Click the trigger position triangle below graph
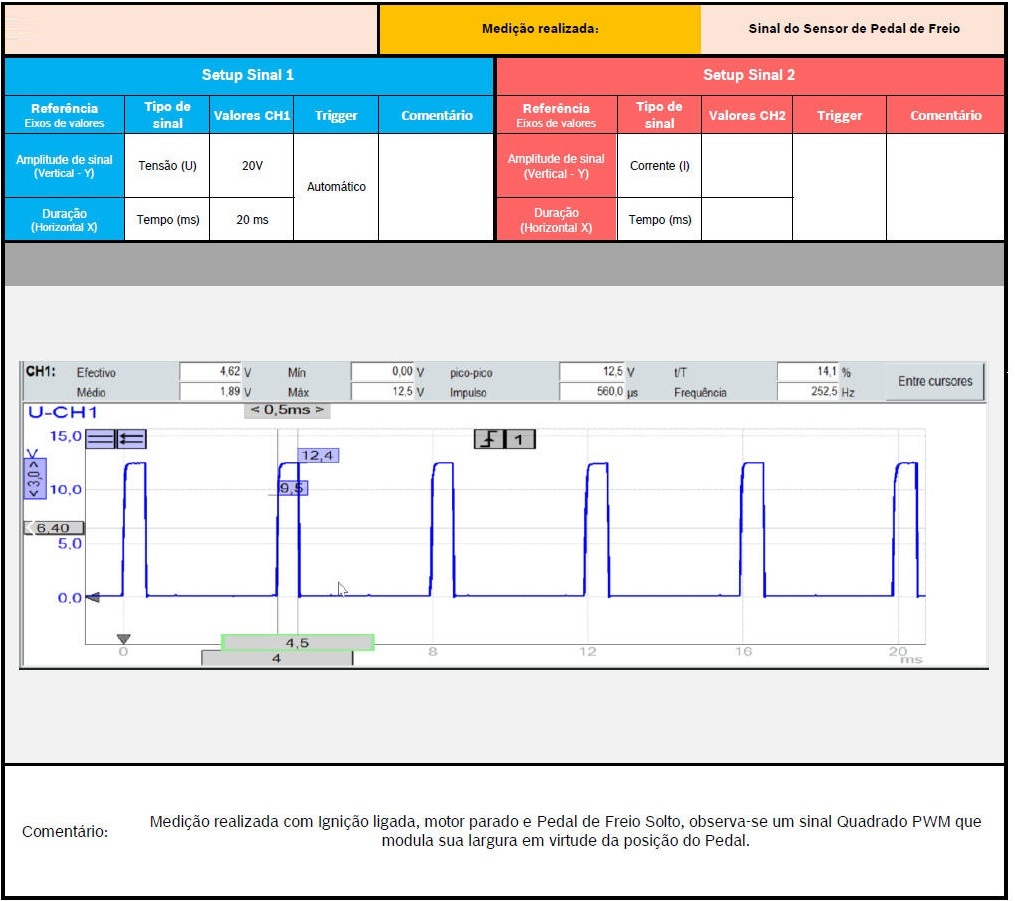The height and width of the screenshot is (901, 1015). tap(123, 638)
